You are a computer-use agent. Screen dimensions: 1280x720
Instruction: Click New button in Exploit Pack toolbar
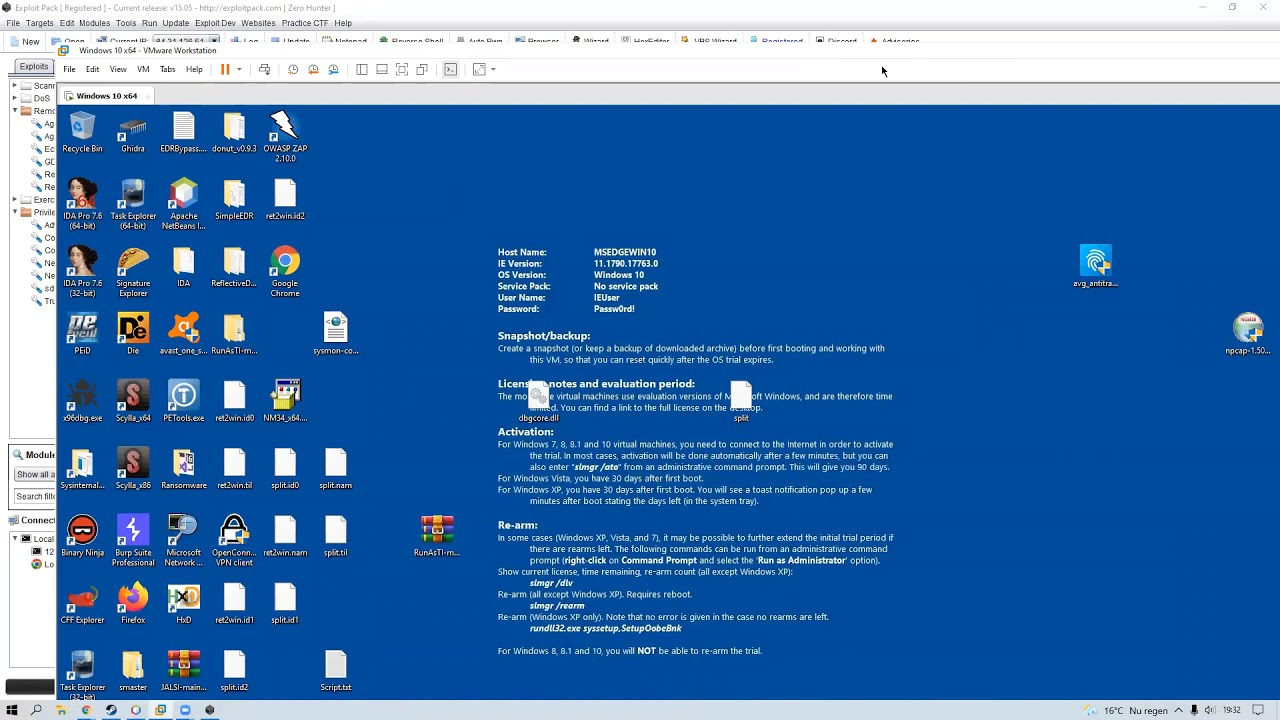[x=25, y=42]
